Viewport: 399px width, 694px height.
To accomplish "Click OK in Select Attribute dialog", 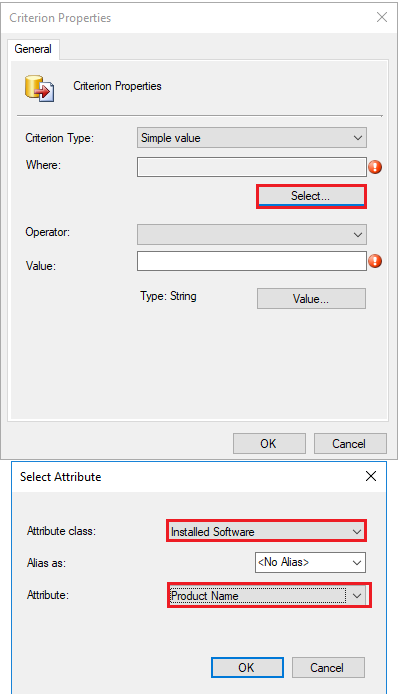I will tap(247, 667).
